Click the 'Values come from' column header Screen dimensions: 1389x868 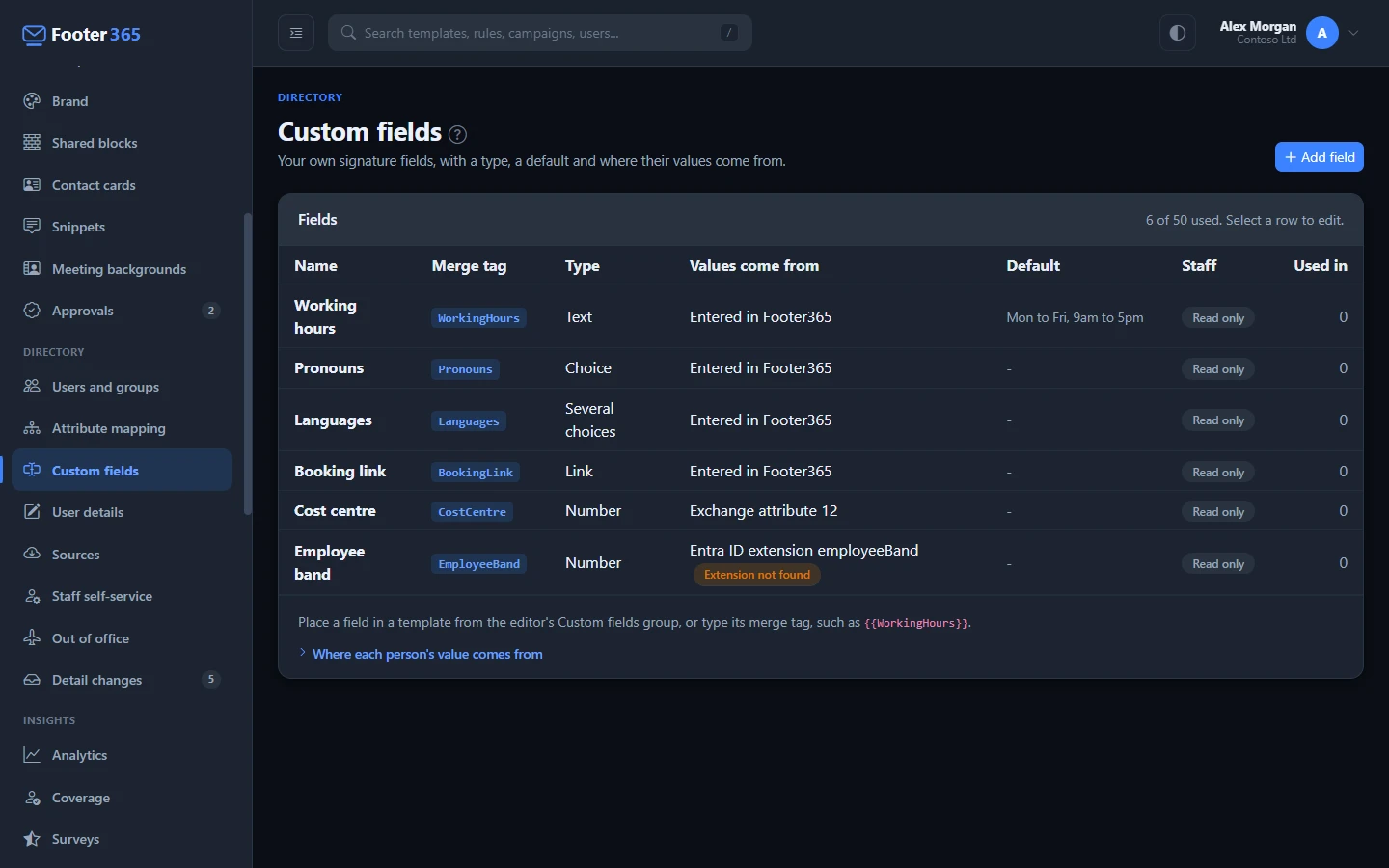[x=754, y=266]
